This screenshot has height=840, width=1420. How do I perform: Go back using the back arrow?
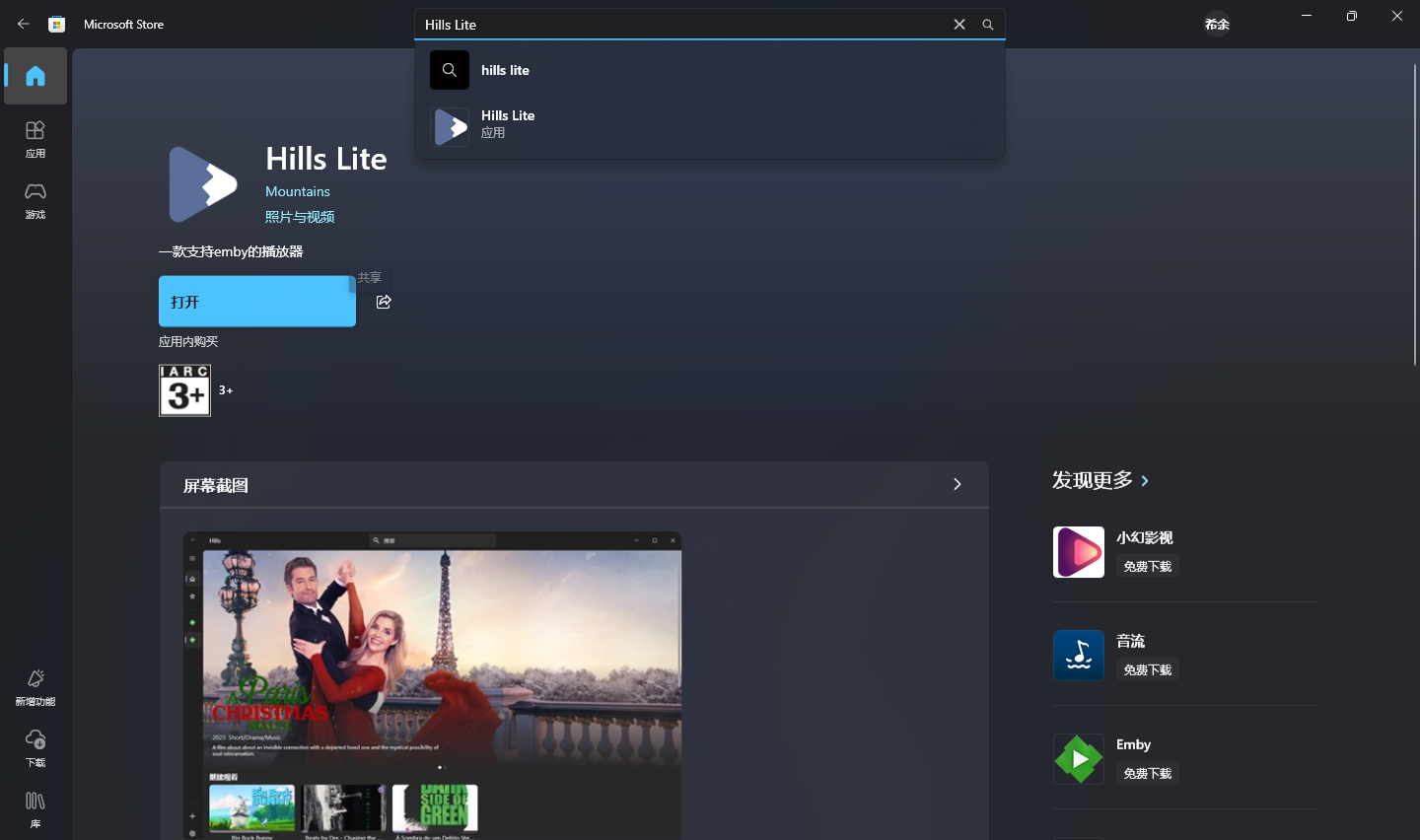click(24, 24)
